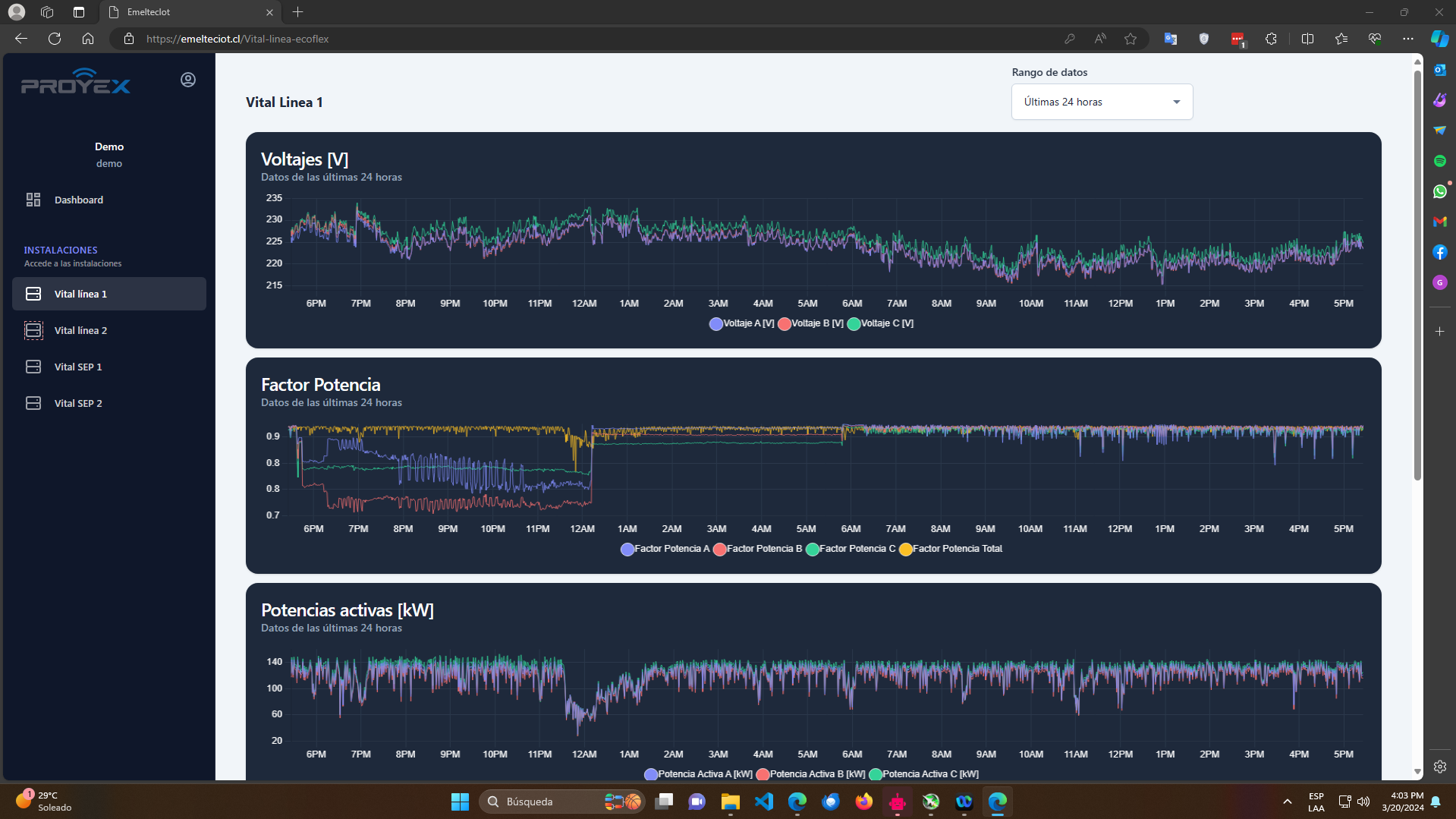
Task: Click the address bar URL
Action: click(237, 39)
